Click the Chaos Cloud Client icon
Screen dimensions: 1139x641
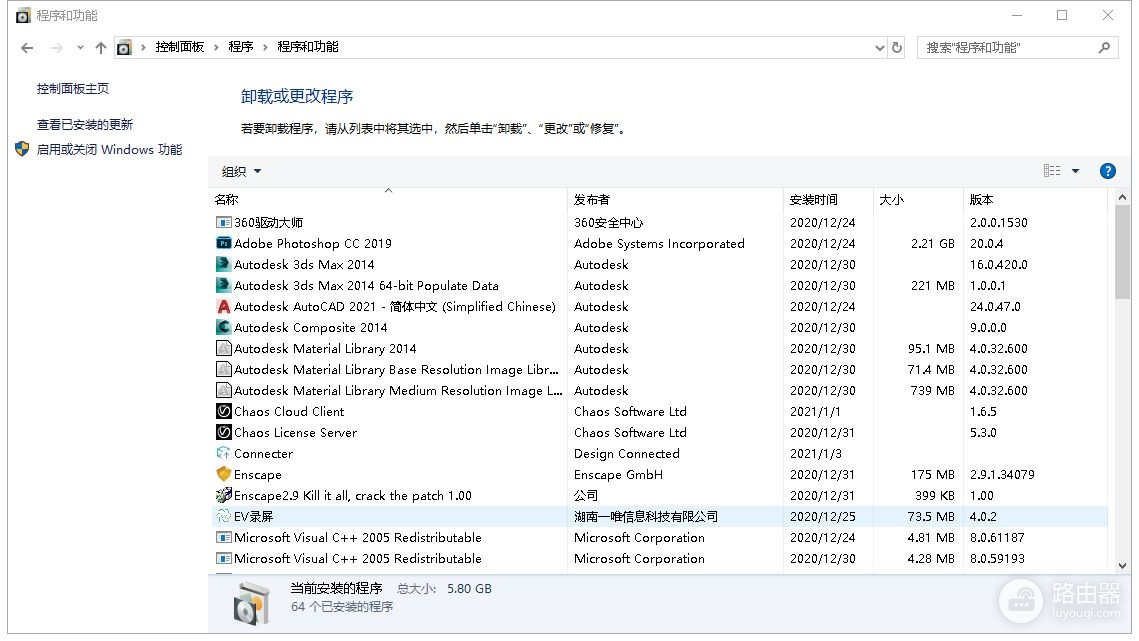point(224,411)
